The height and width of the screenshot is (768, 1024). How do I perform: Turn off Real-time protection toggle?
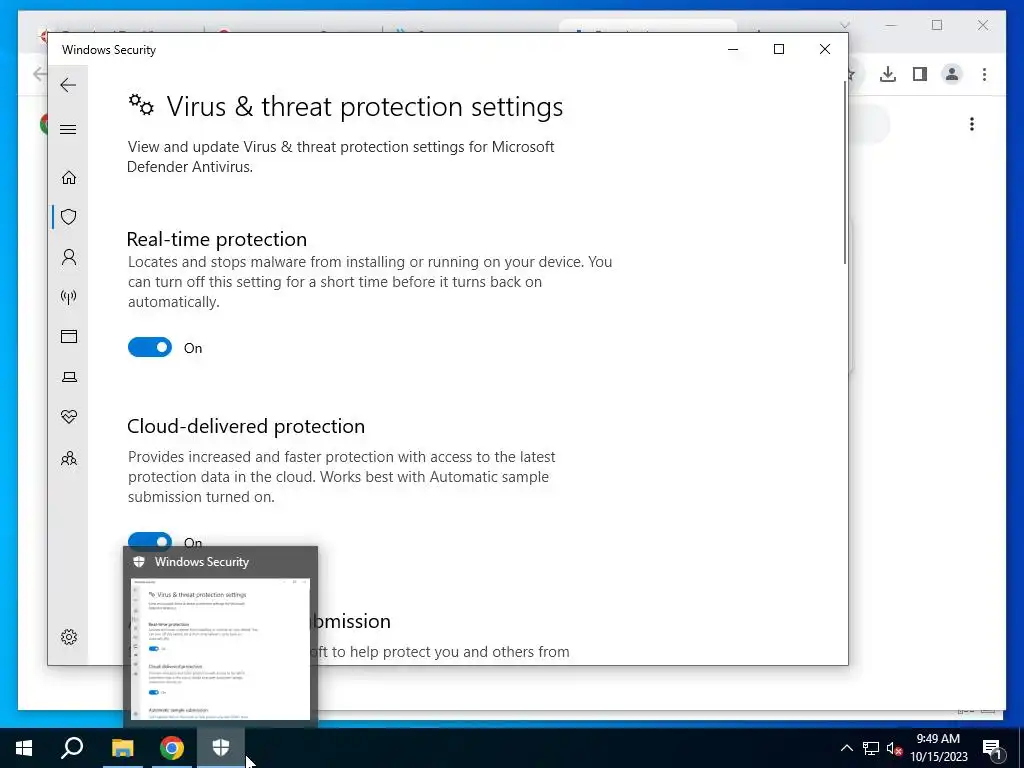coord(150,347)
